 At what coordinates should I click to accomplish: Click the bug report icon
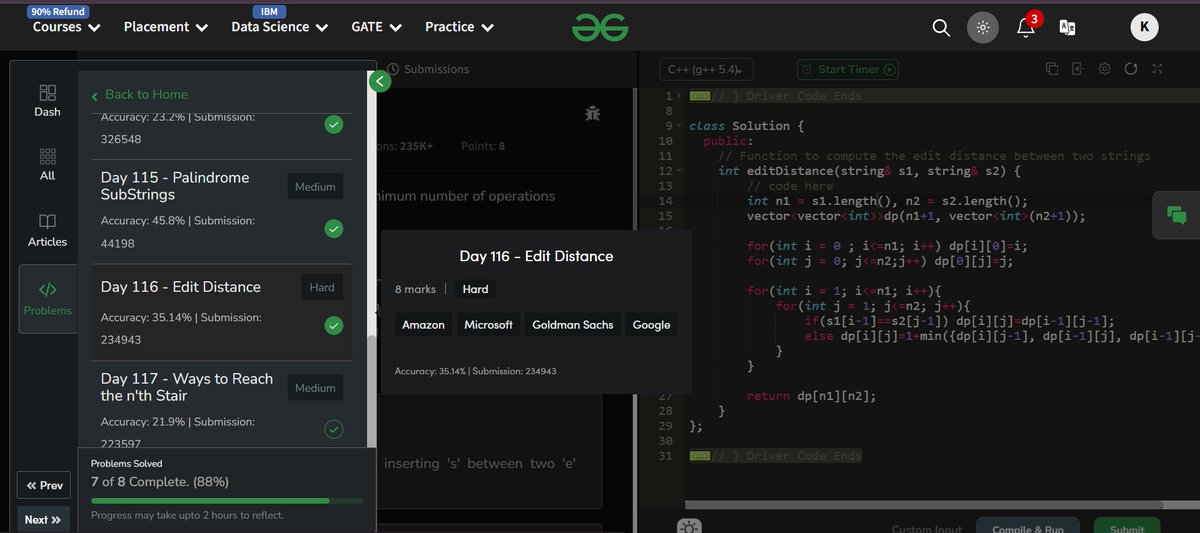(593, 113)
